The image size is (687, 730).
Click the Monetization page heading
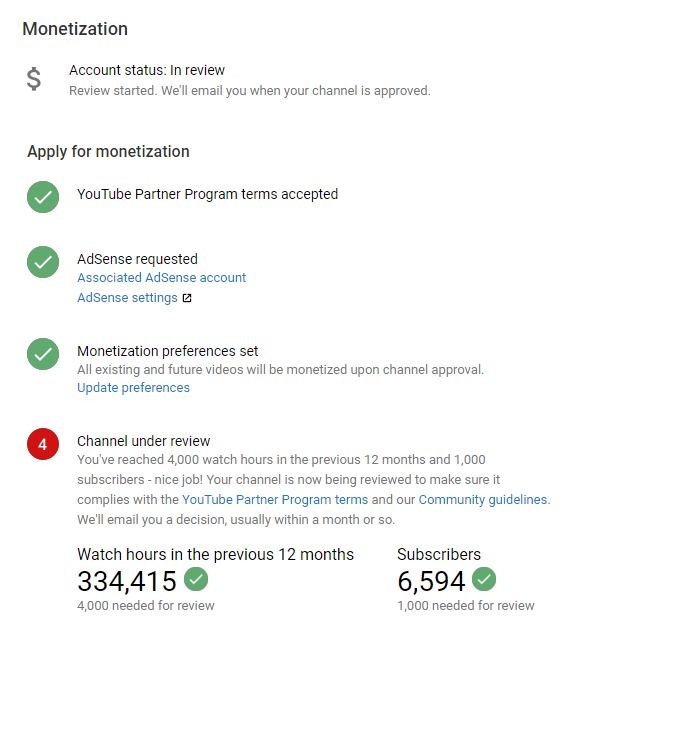pyautogui.click(x=75, y=29)
